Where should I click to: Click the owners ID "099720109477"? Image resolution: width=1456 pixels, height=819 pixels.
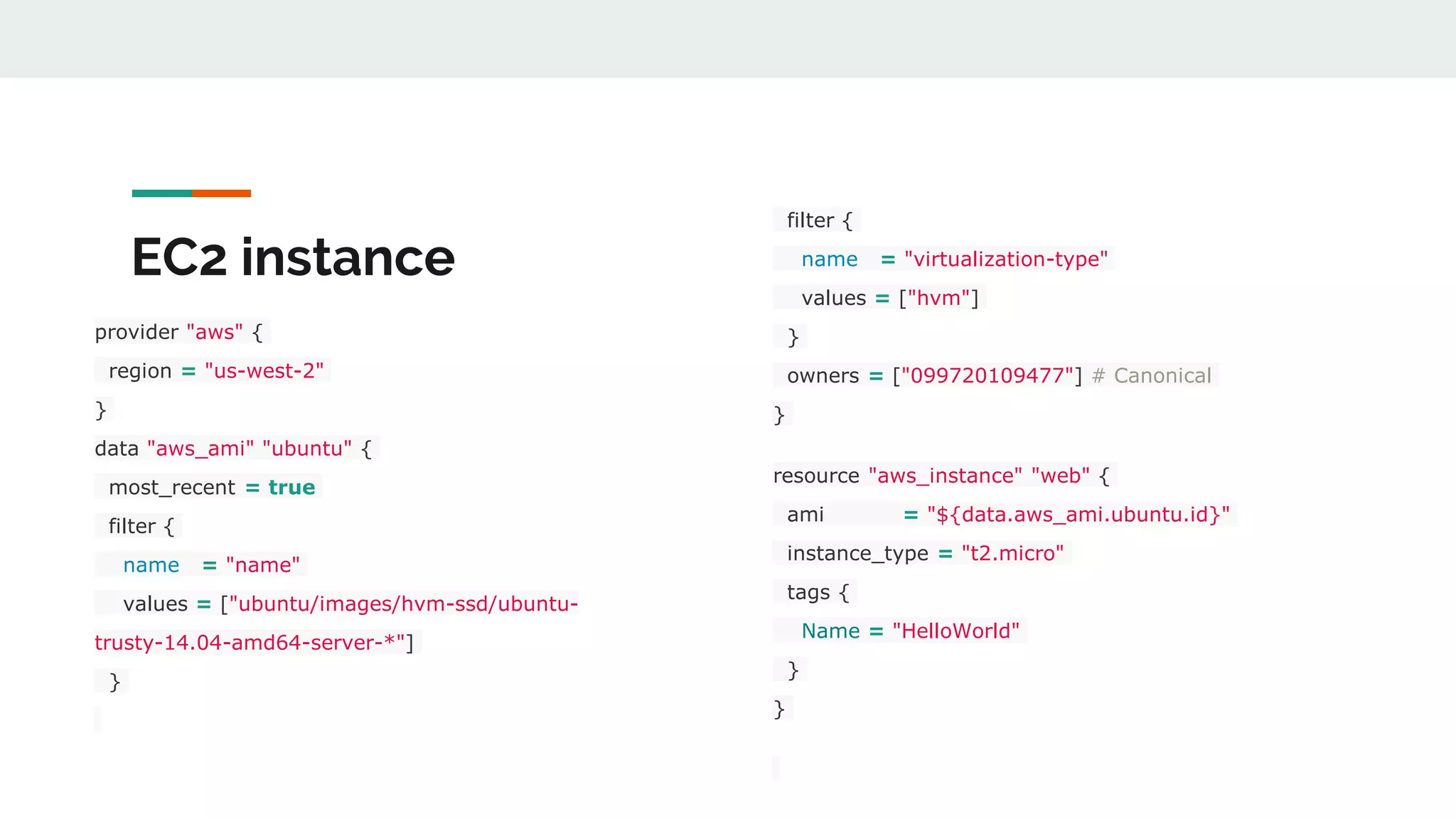[987, 375]
